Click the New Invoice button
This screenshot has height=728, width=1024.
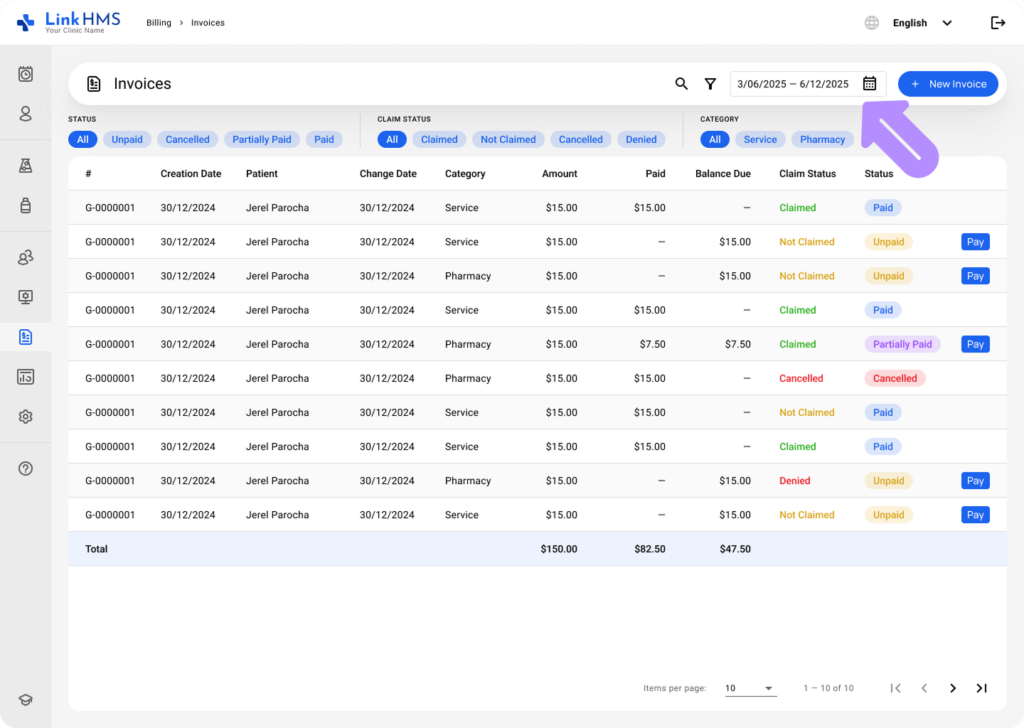(948, 84)
